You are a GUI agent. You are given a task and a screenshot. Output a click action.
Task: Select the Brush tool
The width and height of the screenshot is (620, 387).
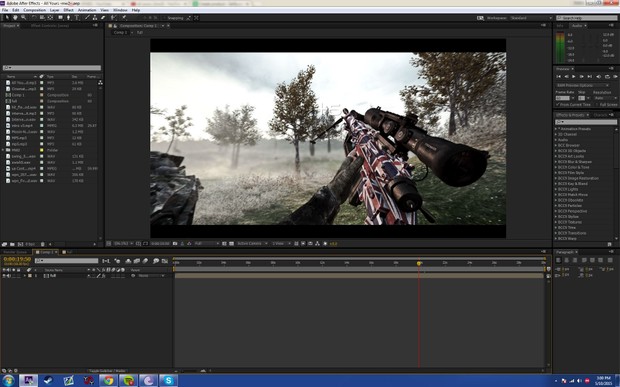(x=87, y=17)
